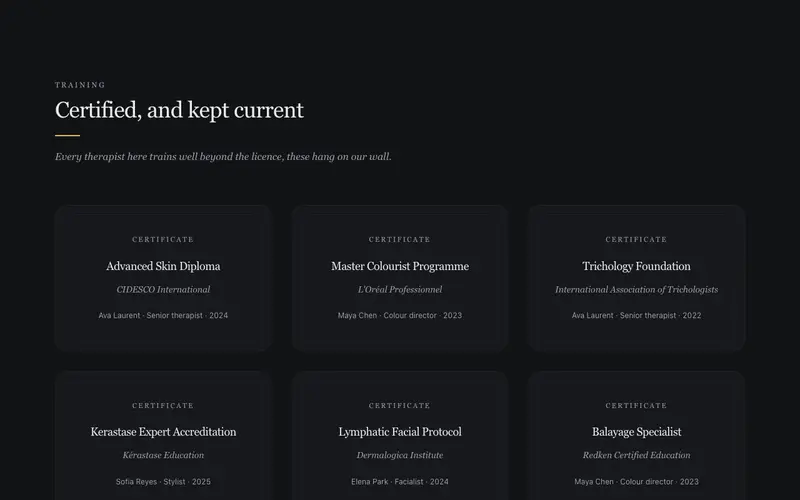
Task: Select 'Maya Chen · Colour director · 2023' under Master Colourist
Action: [400, 315]
